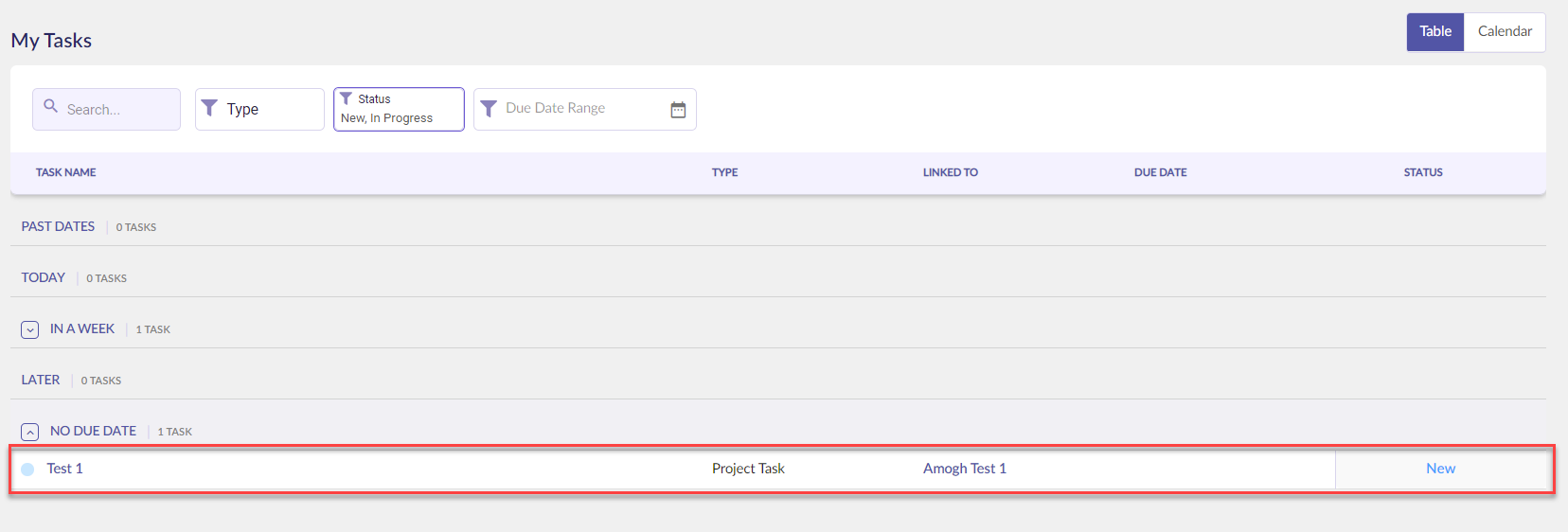1568x532 pixels.
Task: Click the search magnifier icon
Action: (51, 106)
